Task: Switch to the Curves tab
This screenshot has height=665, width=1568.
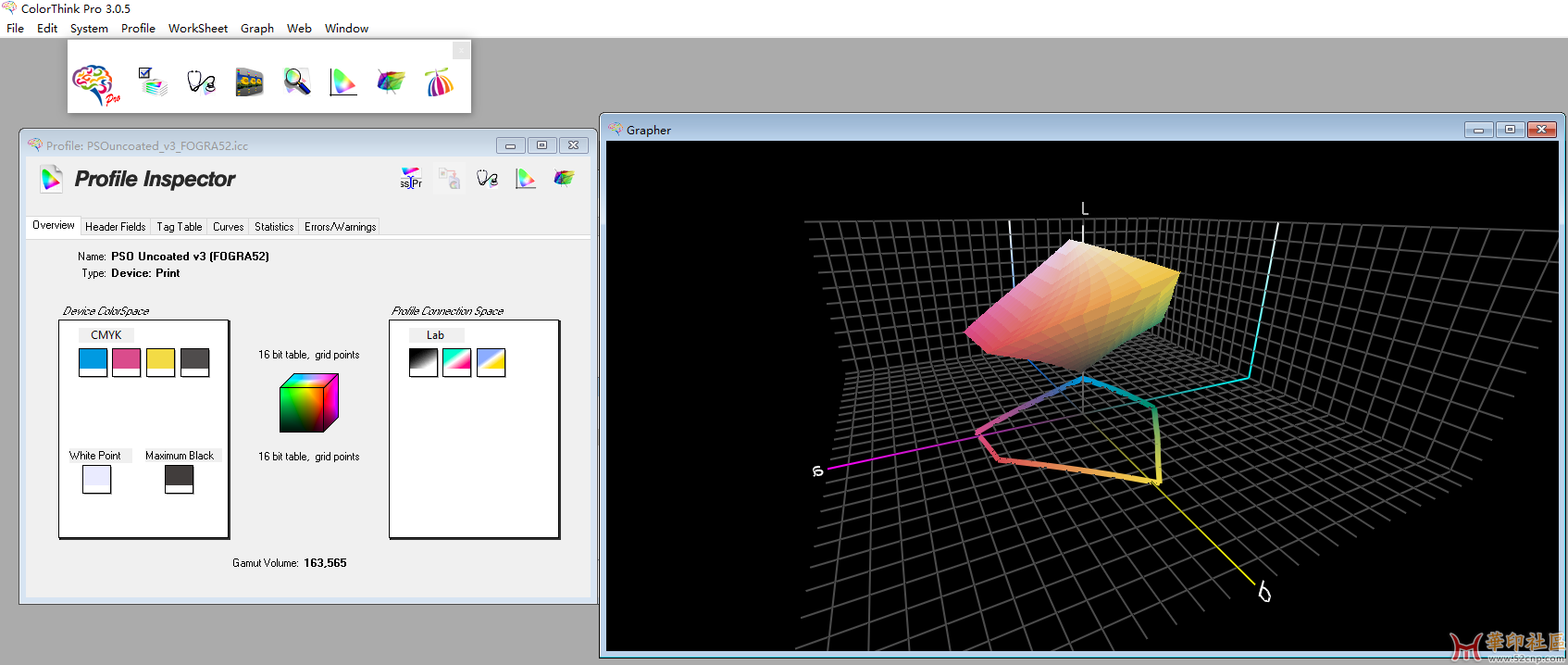Action: [229, 226]
